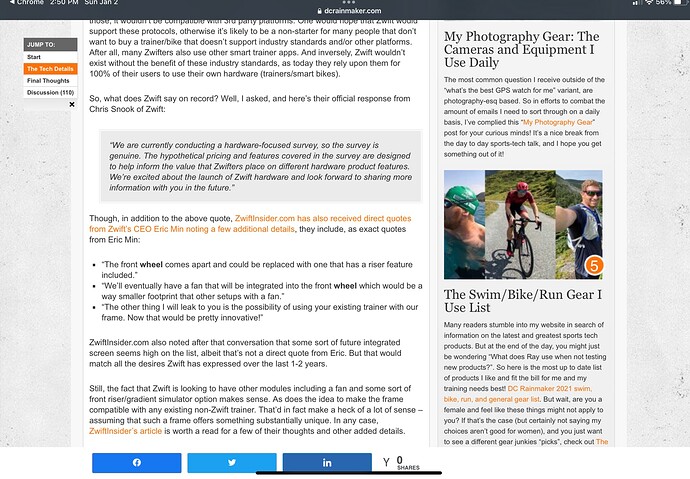The image size is (690, 479).
Task: Jump to Discussion (110) section
Action: (x=50, y=92)
